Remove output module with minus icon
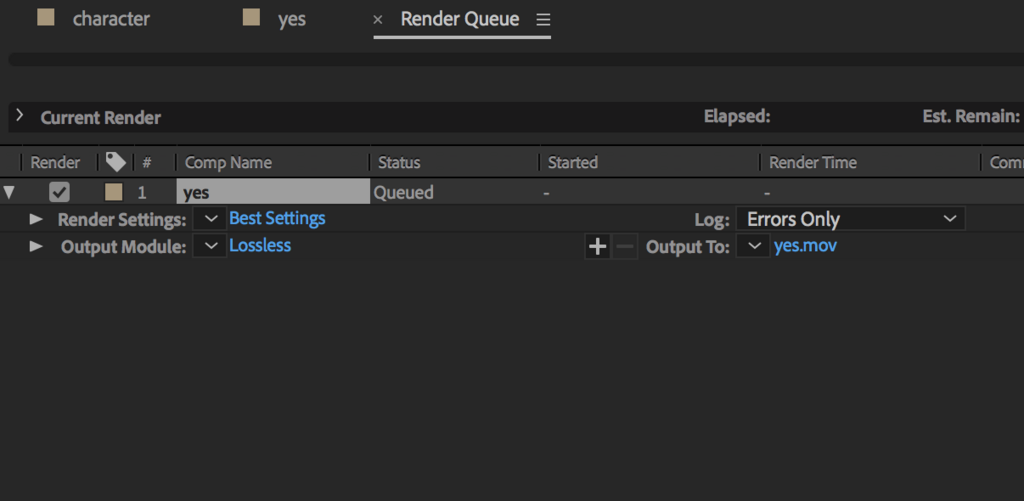The height and width of the screenshot is (501, 1024). click(x=625, y=247)
